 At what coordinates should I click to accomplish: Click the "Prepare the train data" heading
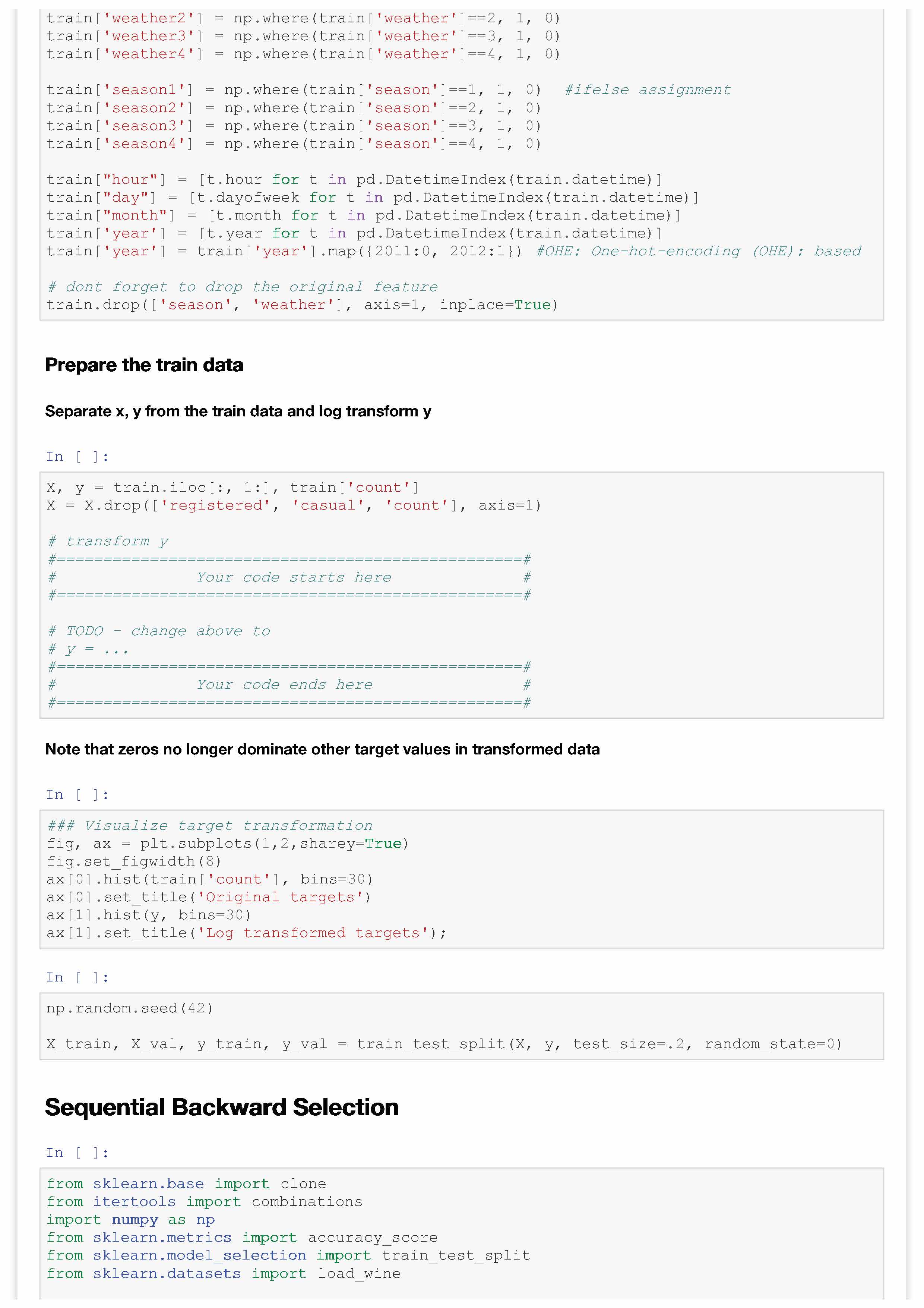[x=144, y=365]
